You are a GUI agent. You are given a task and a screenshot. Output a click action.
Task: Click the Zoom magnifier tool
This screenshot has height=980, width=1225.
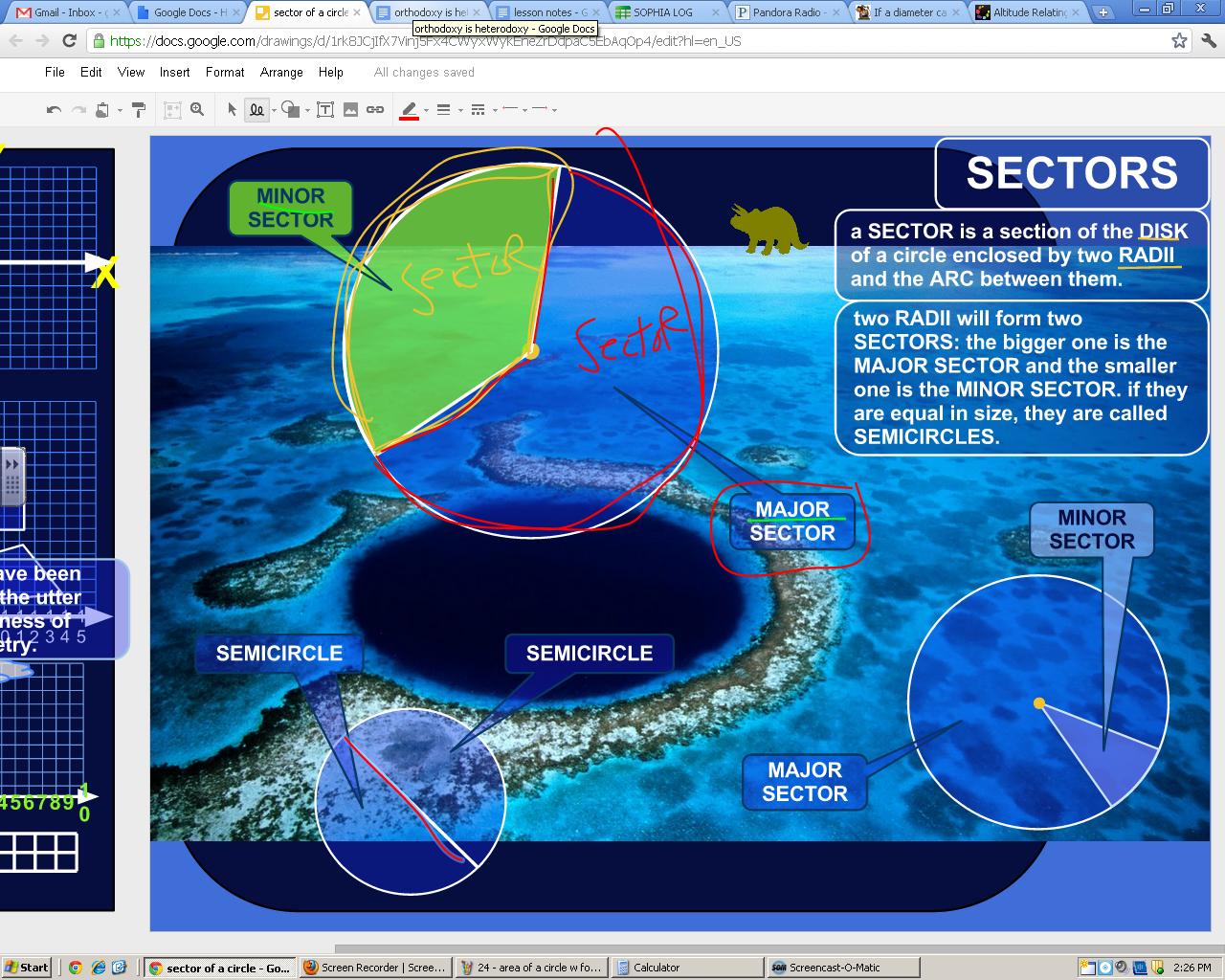[197, 109]
